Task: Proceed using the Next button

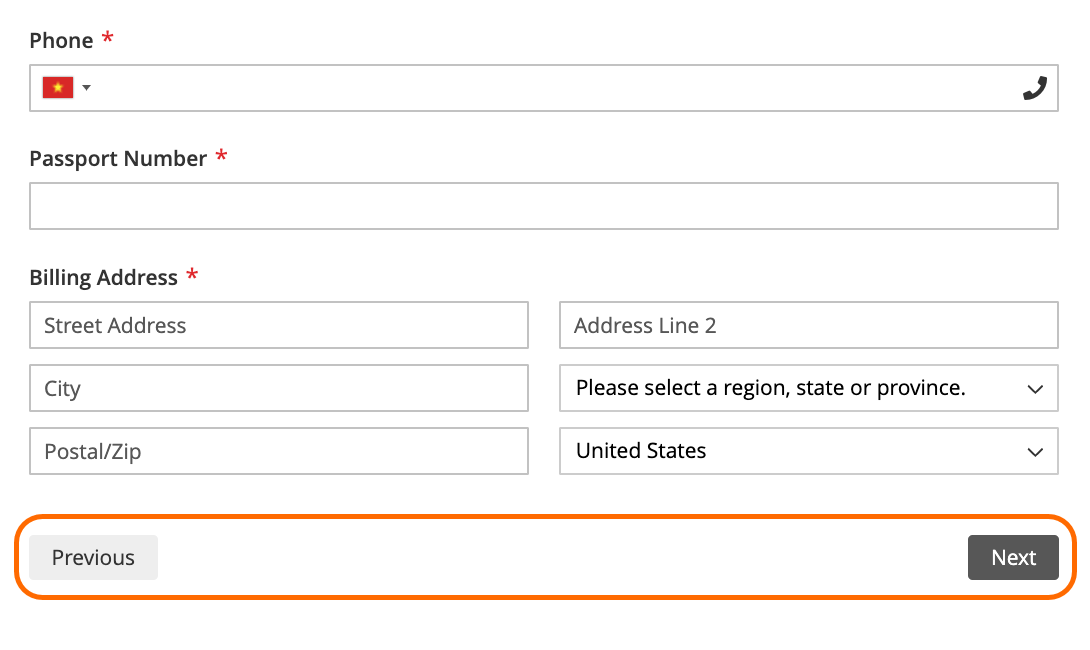Action: 1013,558
